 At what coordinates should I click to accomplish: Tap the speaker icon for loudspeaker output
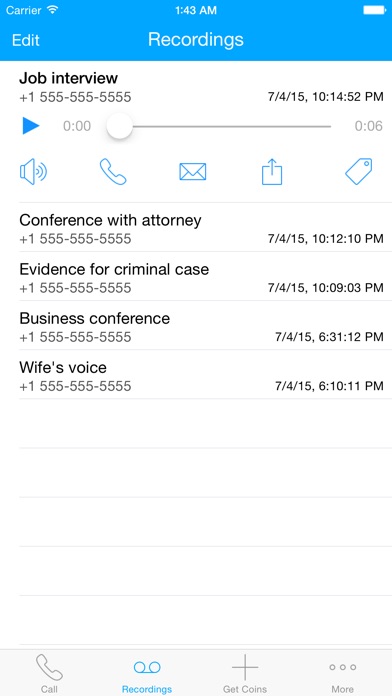[33, 171]
